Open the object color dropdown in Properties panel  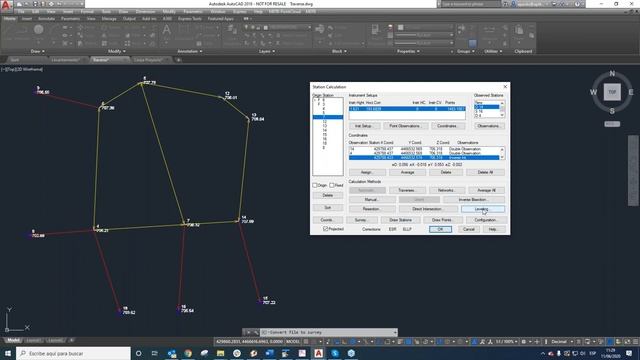click(x=425, y=27)
